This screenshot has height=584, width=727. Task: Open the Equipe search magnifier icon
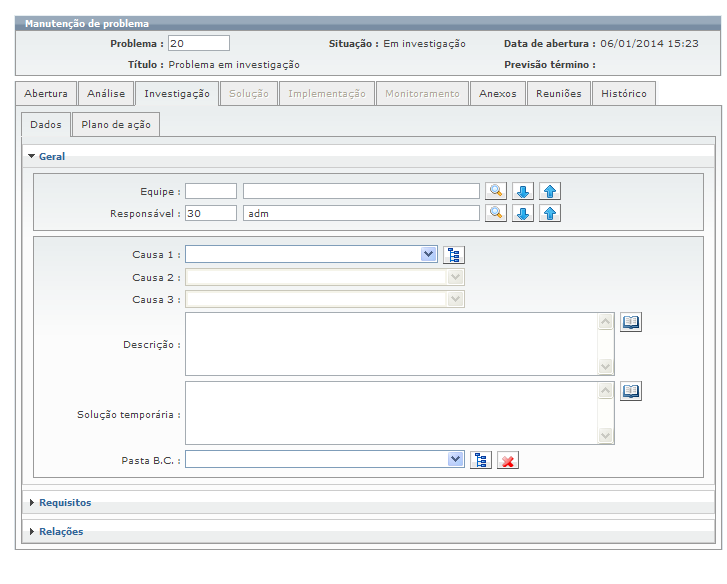tap(496, 191)
